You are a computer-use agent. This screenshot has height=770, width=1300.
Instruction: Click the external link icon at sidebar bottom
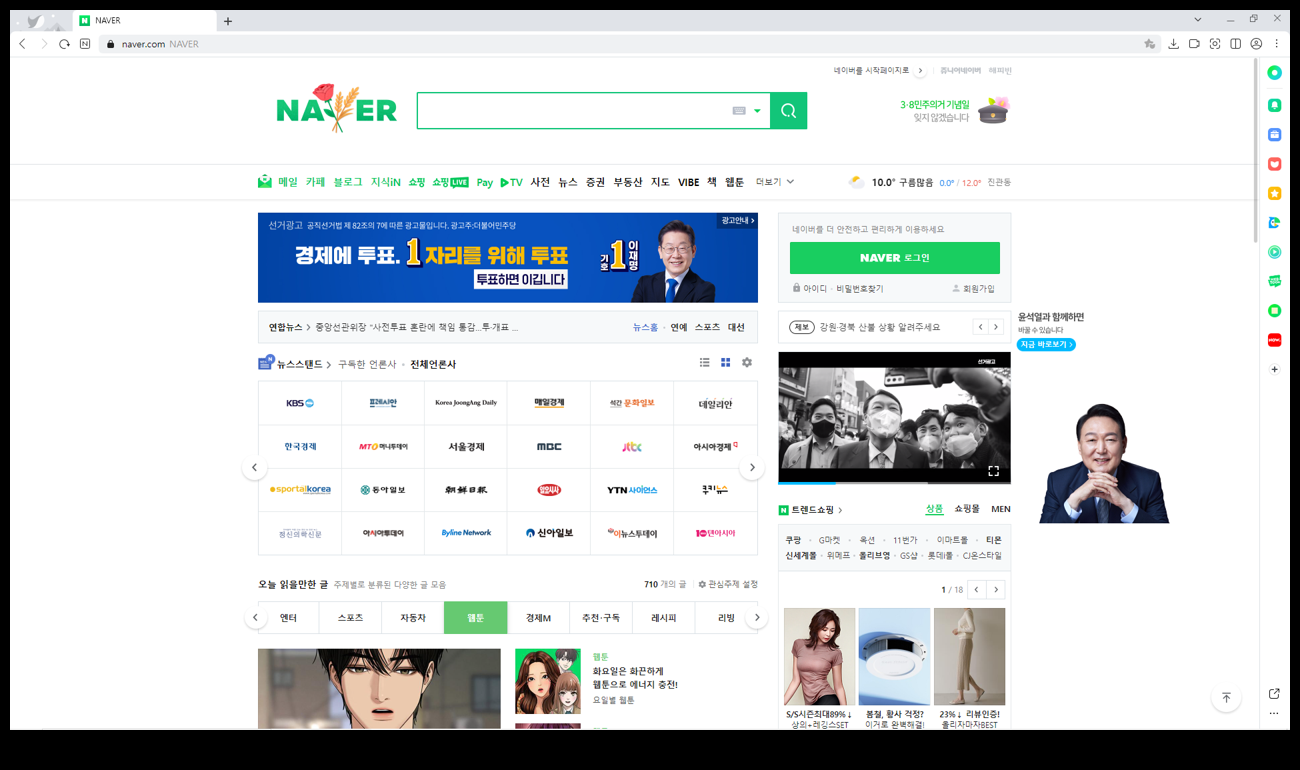point(1274,694)
